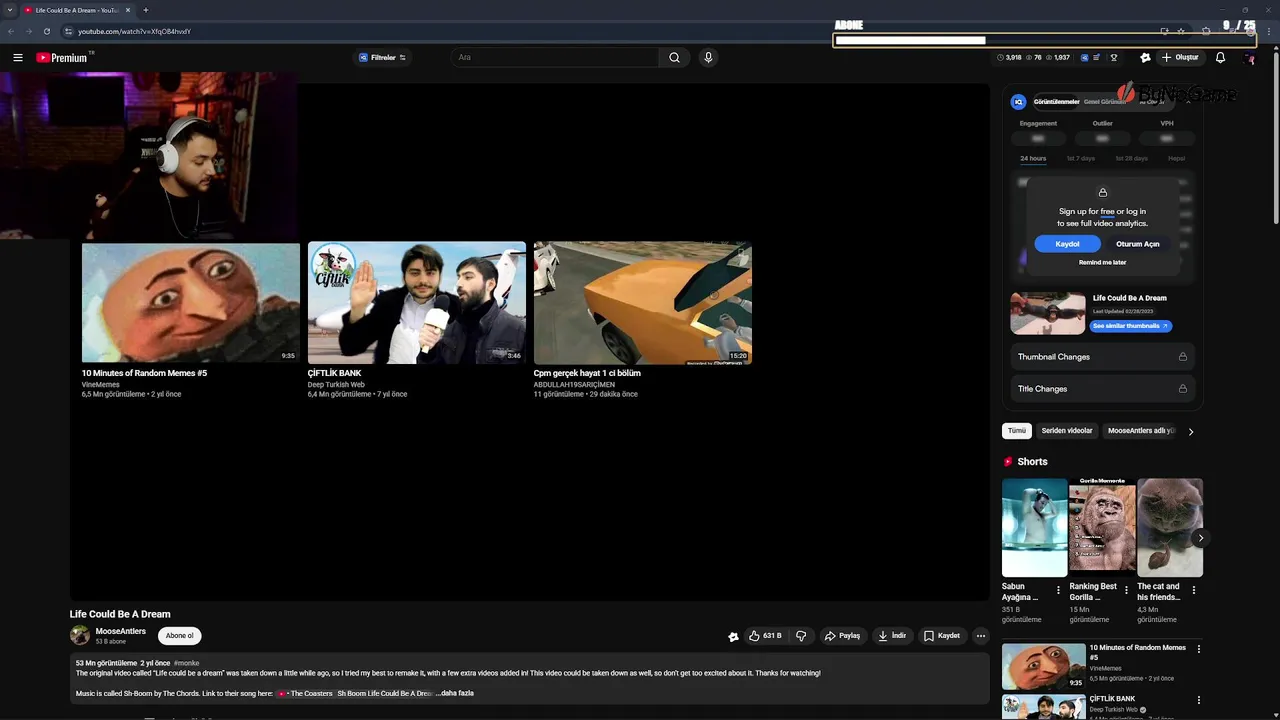The width and height of the screenshot is (1280, 720).
Task: Open The Coasters Sh Boom song link
Action: click(x=355, y=693)
